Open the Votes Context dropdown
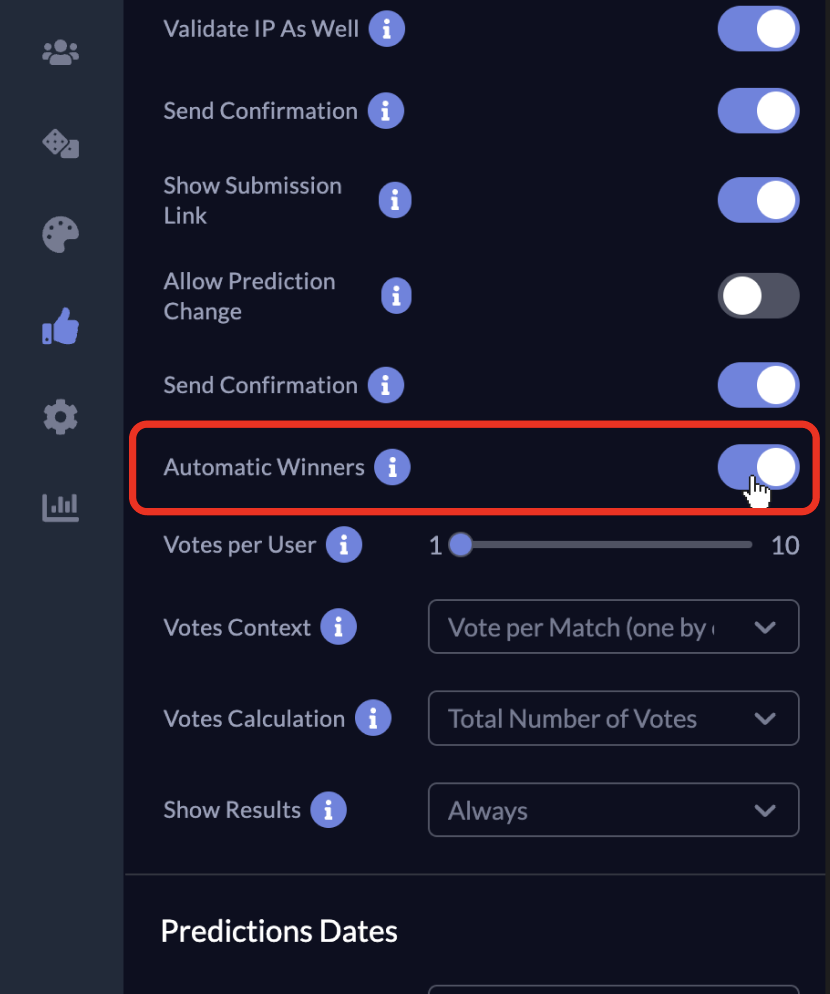Image resolution: width=830 pixels, height=994 pixels. click(613, 627)
